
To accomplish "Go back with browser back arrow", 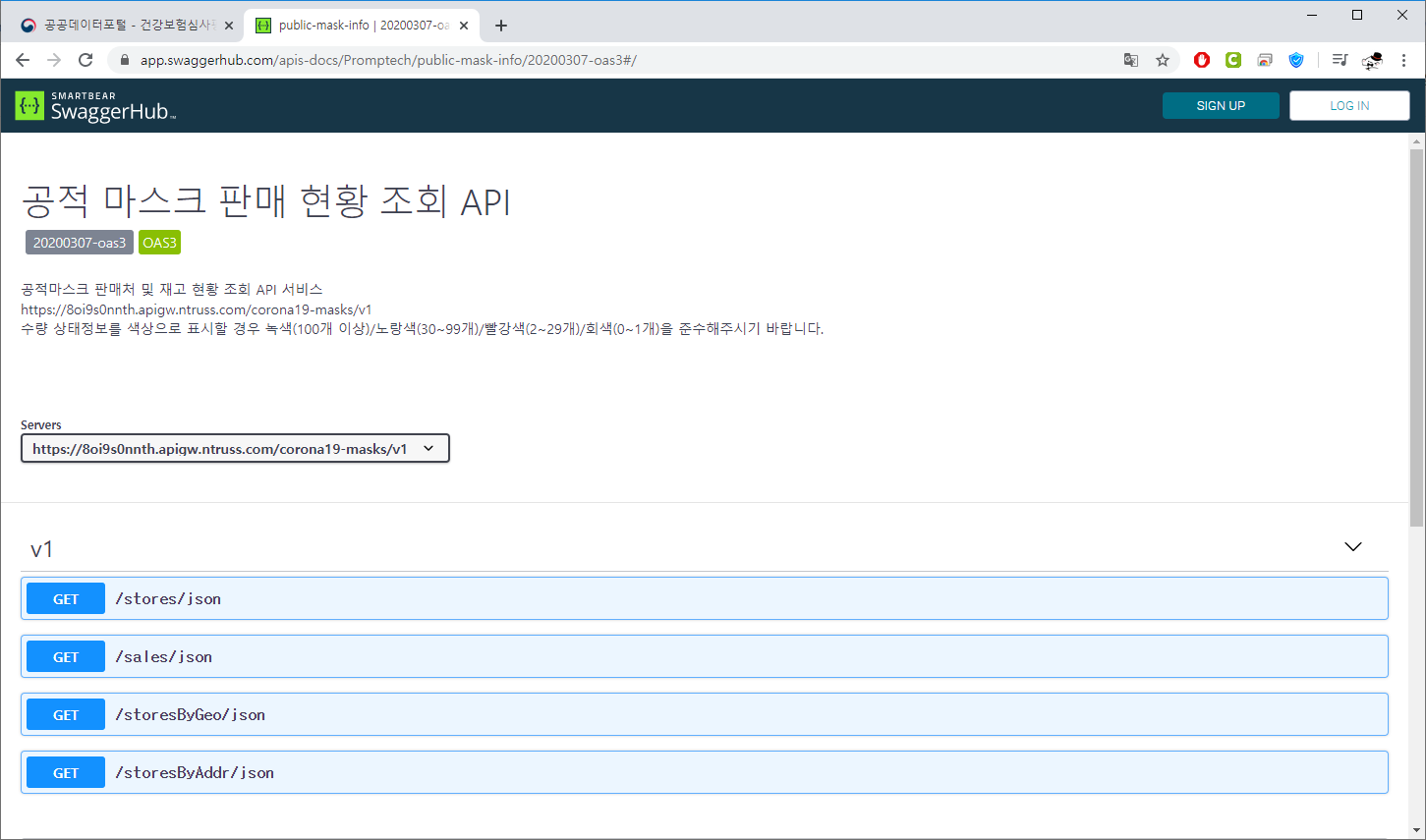I will point(23,60).
